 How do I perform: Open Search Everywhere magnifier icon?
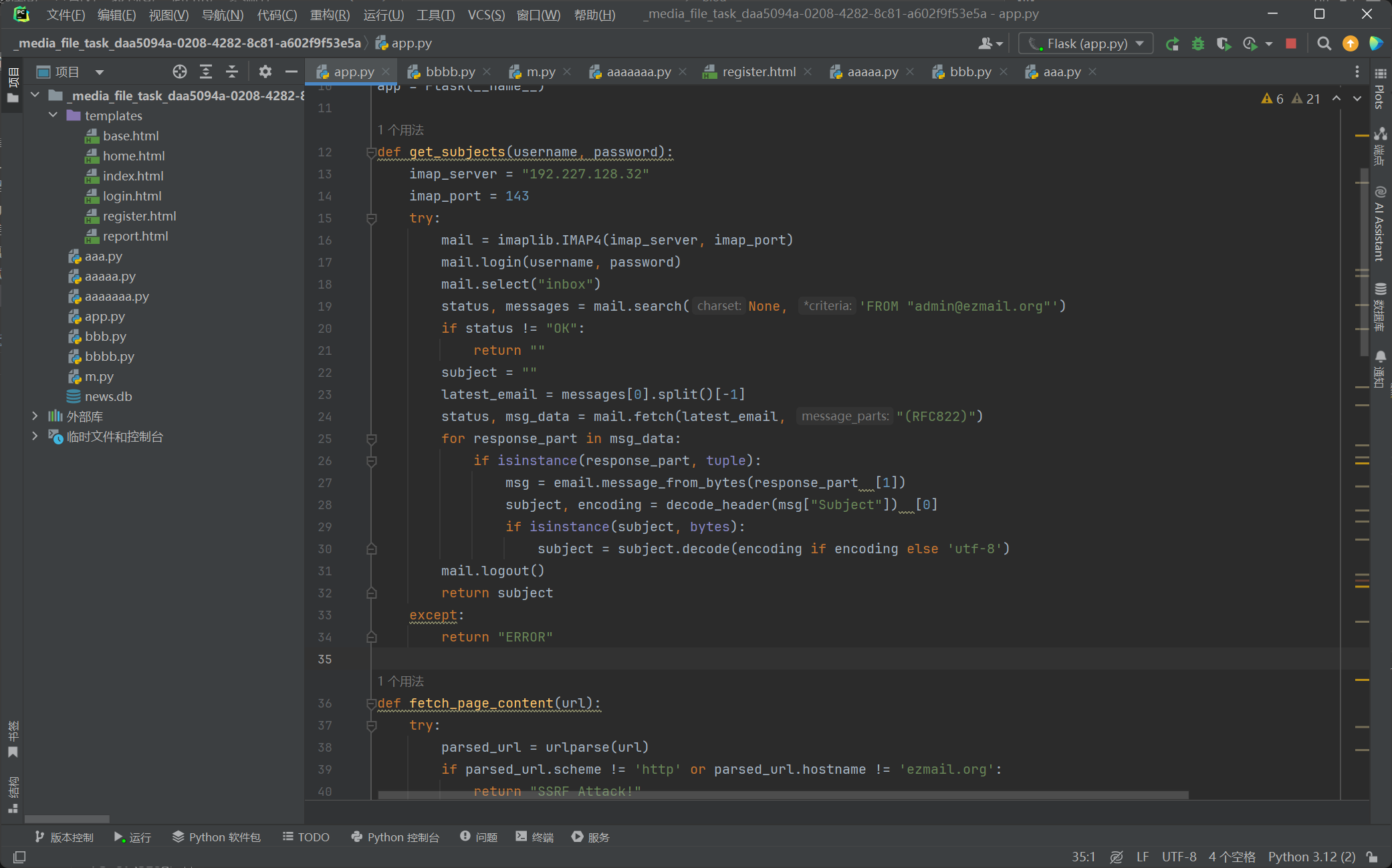point(1323,44)
